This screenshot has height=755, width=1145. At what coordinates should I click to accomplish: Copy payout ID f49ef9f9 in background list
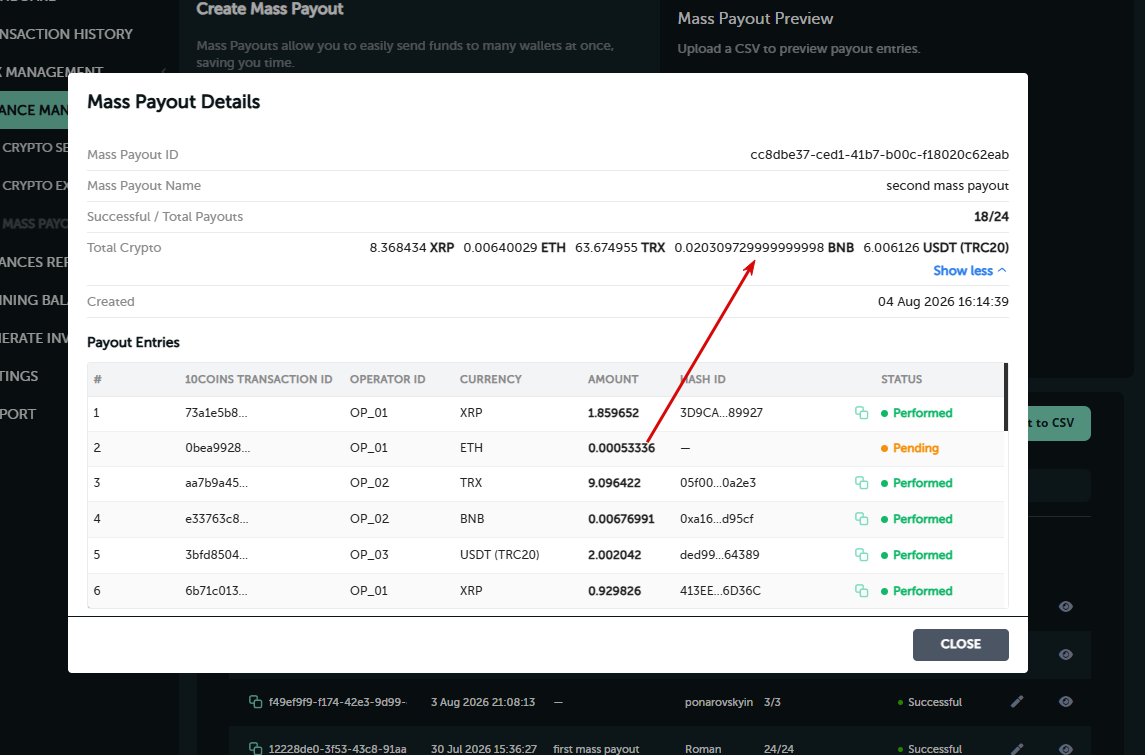coord(256,702)
